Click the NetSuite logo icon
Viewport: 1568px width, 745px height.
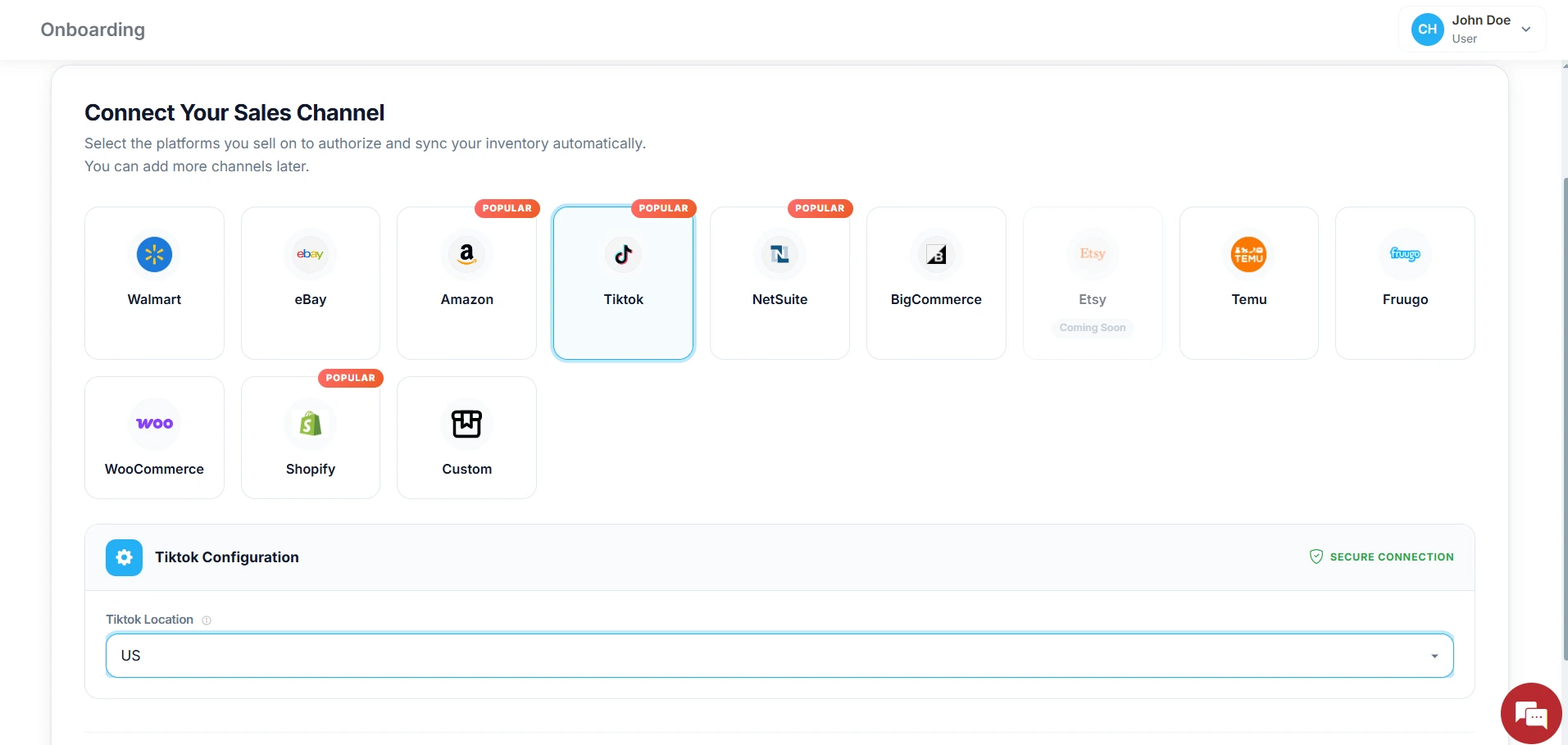pos(779,254)
